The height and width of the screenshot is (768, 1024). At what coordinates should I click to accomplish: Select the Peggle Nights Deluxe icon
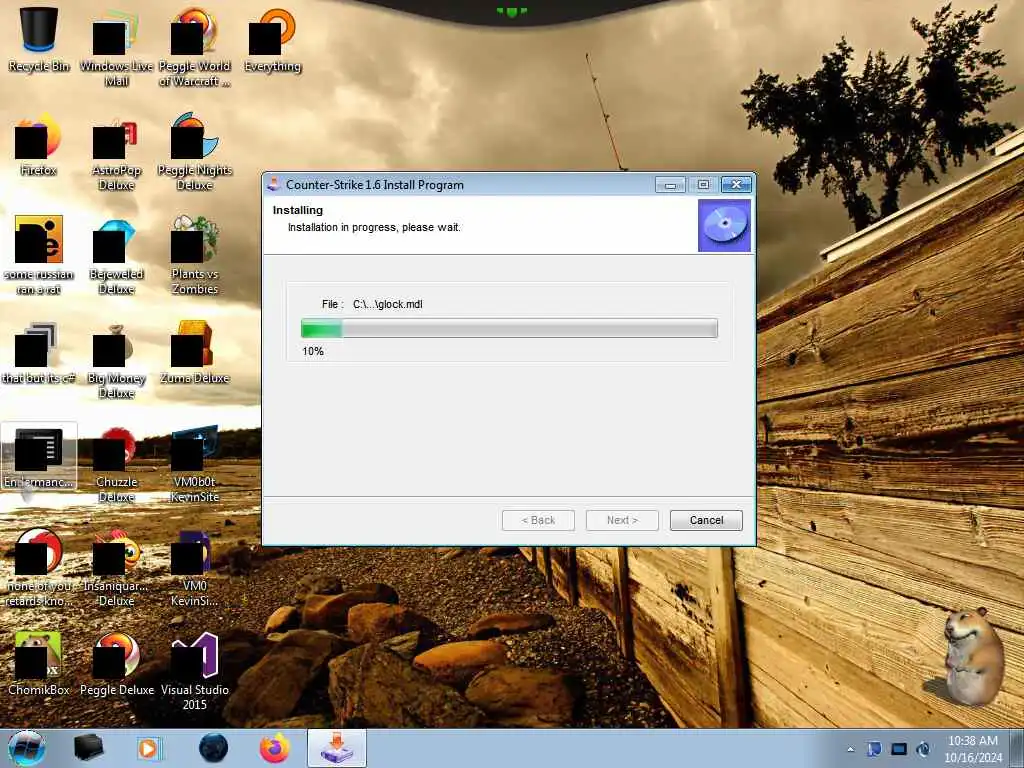(x=195, y=152)
